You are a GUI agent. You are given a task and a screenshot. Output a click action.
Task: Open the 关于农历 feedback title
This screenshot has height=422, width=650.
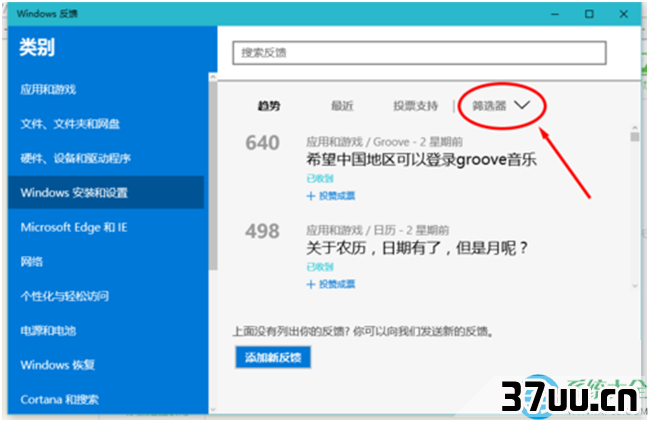pyautogui.click(x=417, y=248)
